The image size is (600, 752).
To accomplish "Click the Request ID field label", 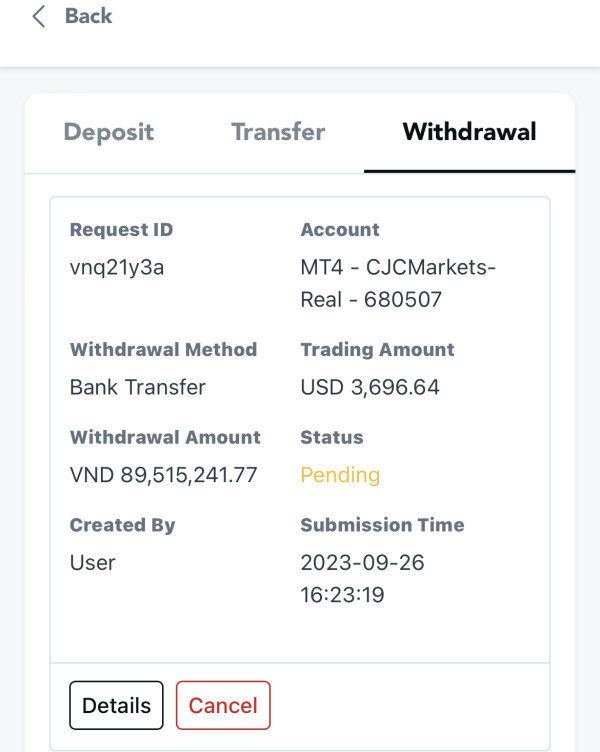I will tap(121, 230).
